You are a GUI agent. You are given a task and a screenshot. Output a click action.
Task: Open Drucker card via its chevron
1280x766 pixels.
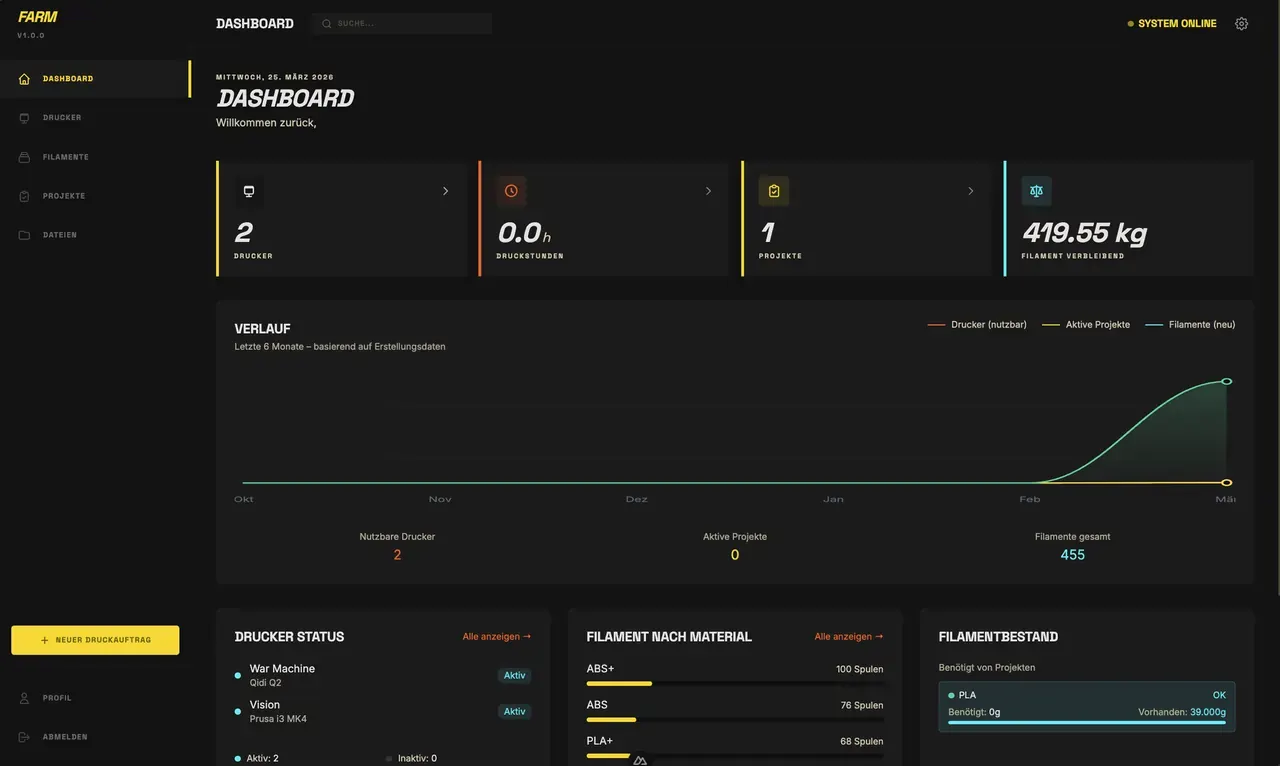pyautogui.click(x=446, y=191)
